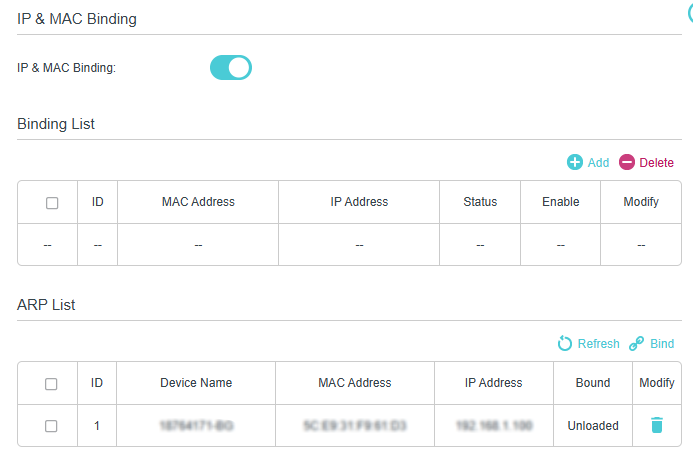Screen dimensions: 693x460
Task: Click the ID value 1 in ARP List
Action: pos(97,426)
